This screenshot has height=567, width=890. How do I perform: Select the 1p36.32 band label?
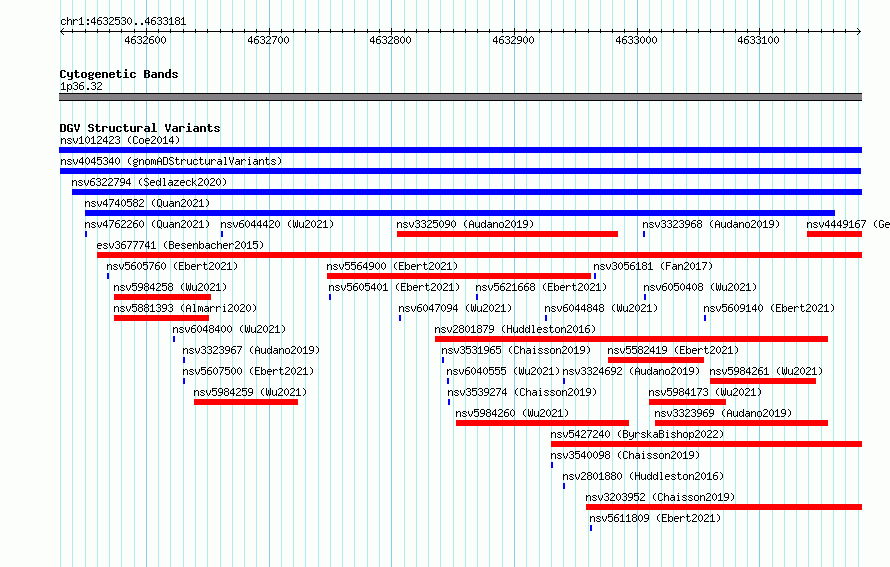tap(81, 86)
